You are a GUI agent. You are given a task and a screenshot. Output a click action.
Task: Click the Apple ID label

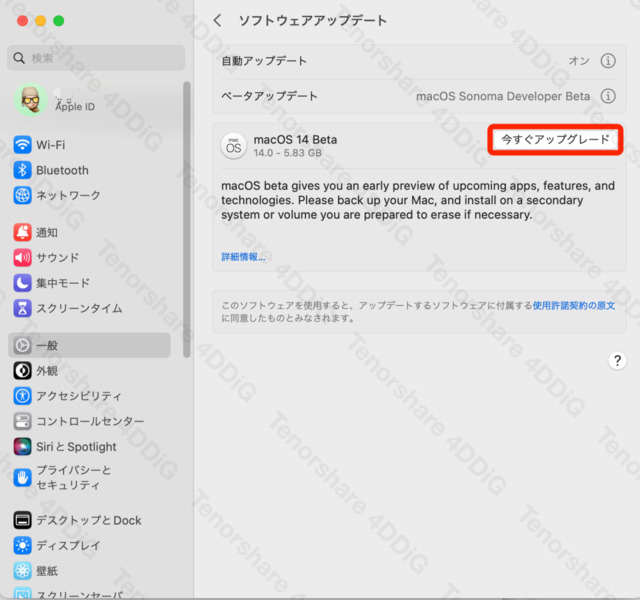click(x=75, y=107)
